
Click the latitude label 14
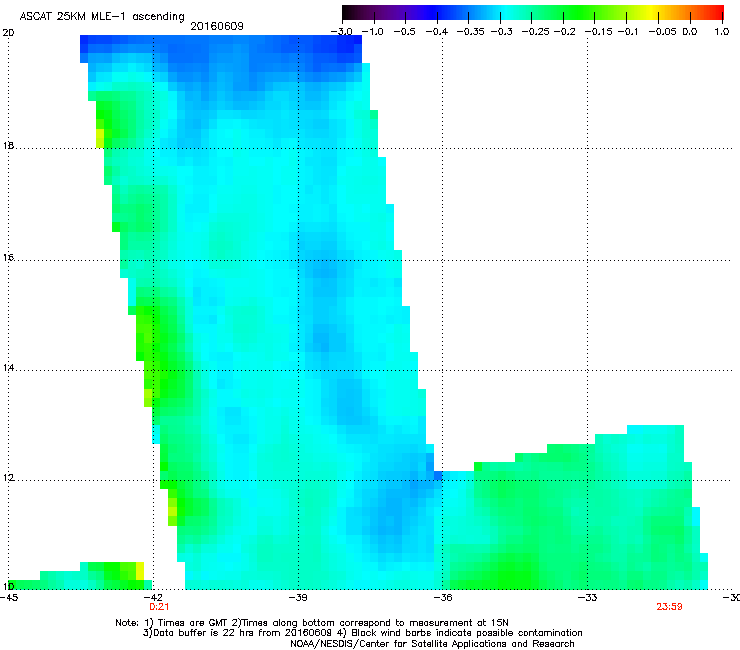pos(8,368)
